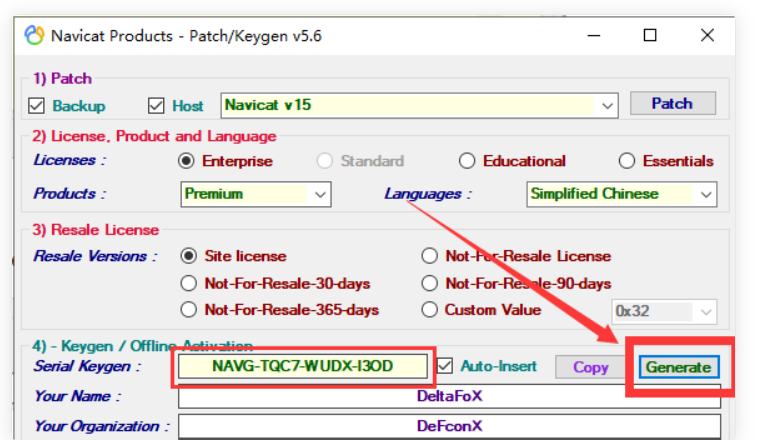Uncheck the Host checkbox
774x440 pixels.
pyautogui.click(x=156, y=105)
